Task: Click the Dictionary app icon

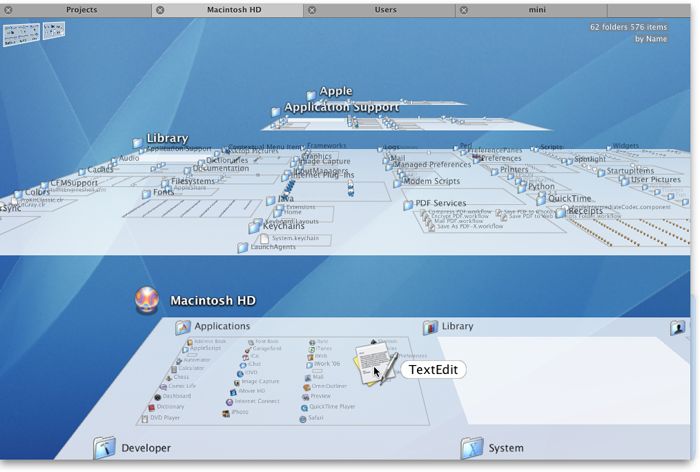Action: pyautogui.click(x=151, y=407)
